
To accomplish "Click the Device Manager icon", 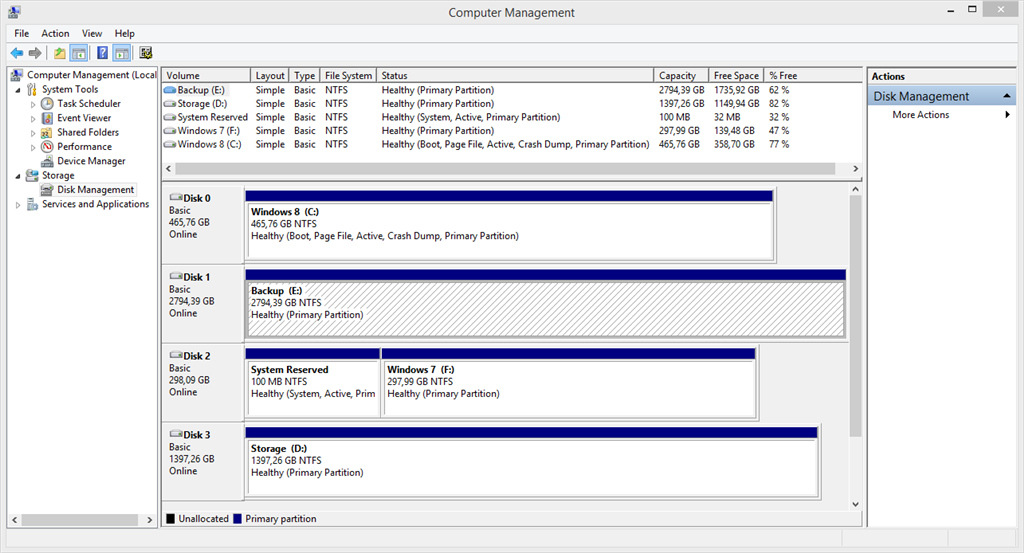I will click(47, 161).
